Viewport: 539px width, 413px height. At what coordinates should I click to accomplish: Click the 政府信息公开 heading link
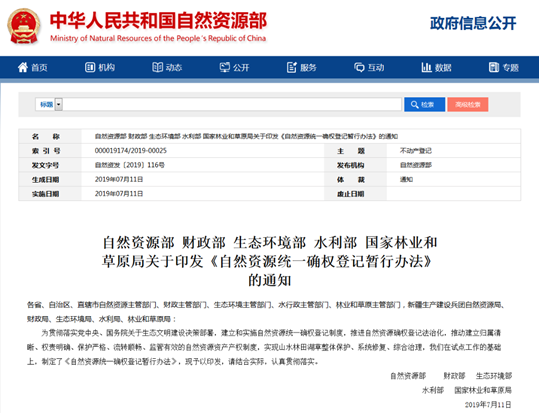click(473, 23)
